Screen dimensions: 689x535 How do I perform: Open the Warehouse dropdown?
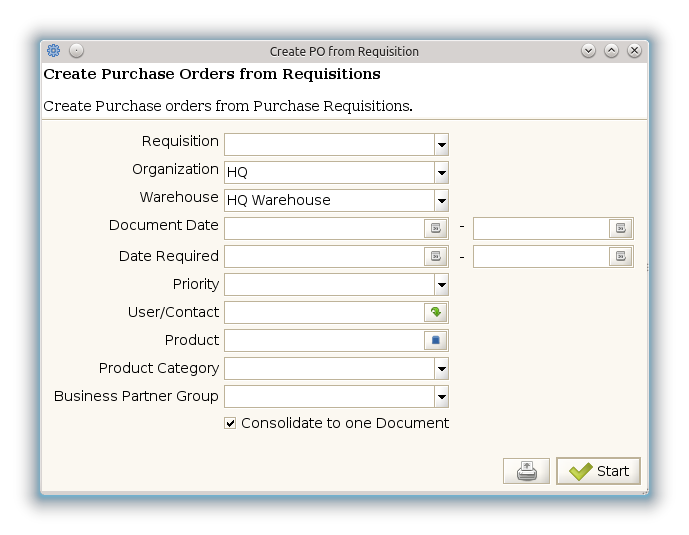[x=441, y=200]
